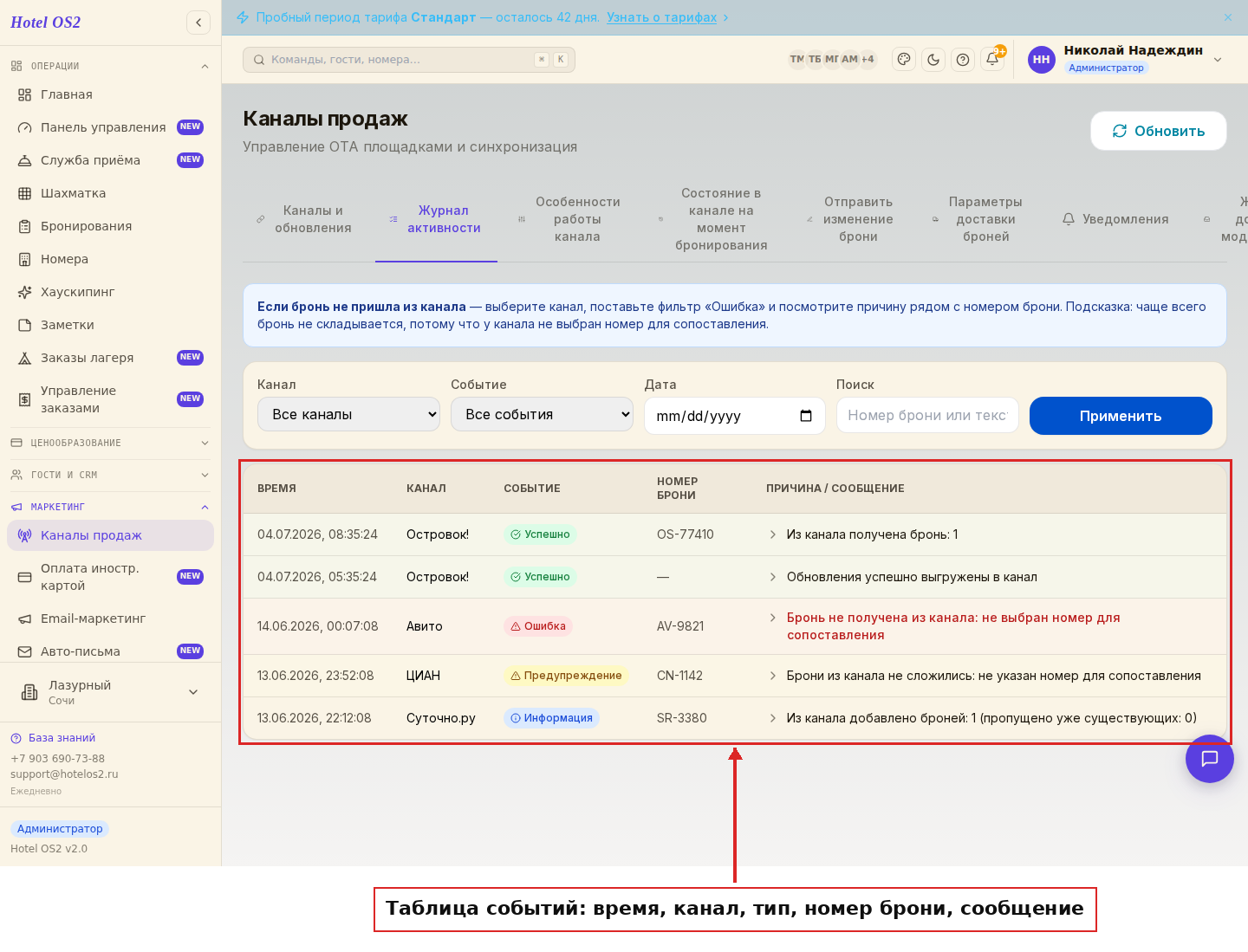The width and height of the screenshot is (1248, 952).
Task: Expand the ГОСТИ И CRM section
Action: click(x=110, y=475)
